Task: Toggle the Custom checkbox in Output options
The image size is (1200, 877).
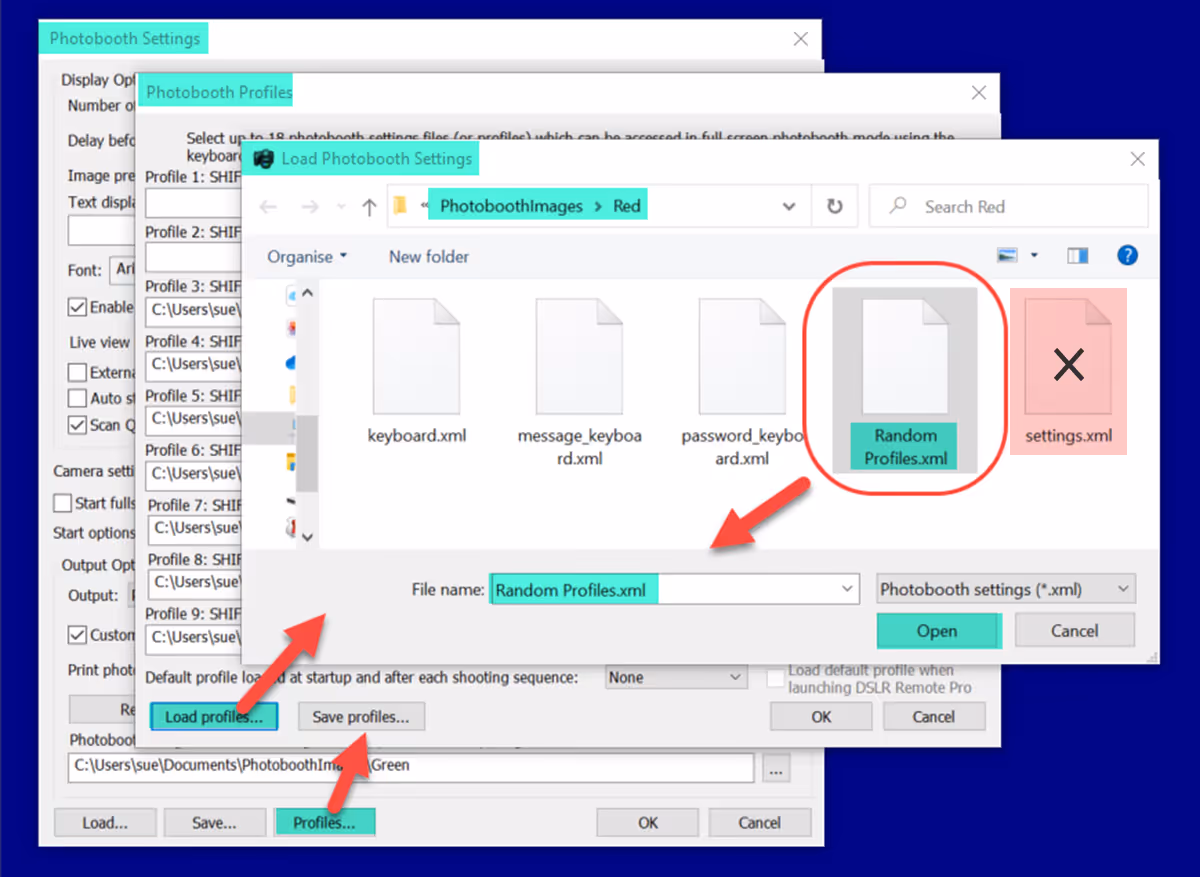Action: [x=77, y=635]
